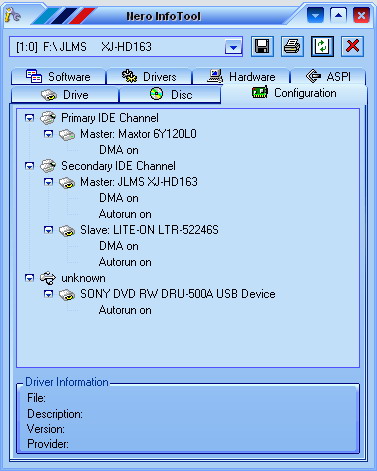The height and width of the screenshot is (471, 377).
Task: Click the Hardware tab's computer icon
Action: pyautogui.click(x=215, y=76)
